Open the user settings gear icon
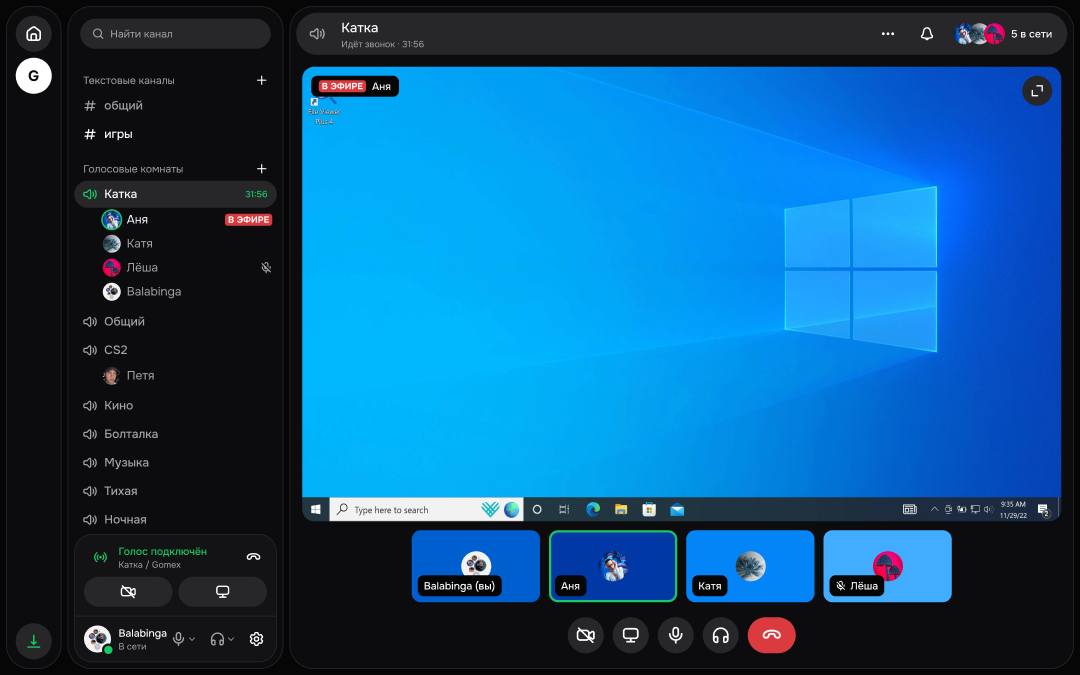The image size is (1080, 675). pos(256,639)
